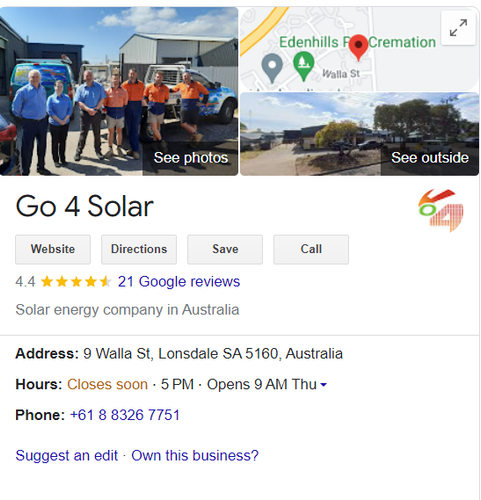Click the phone number +61 8 8326 7751
The width and height of the screenshot is (481, 500).
[x=125, y=415]
